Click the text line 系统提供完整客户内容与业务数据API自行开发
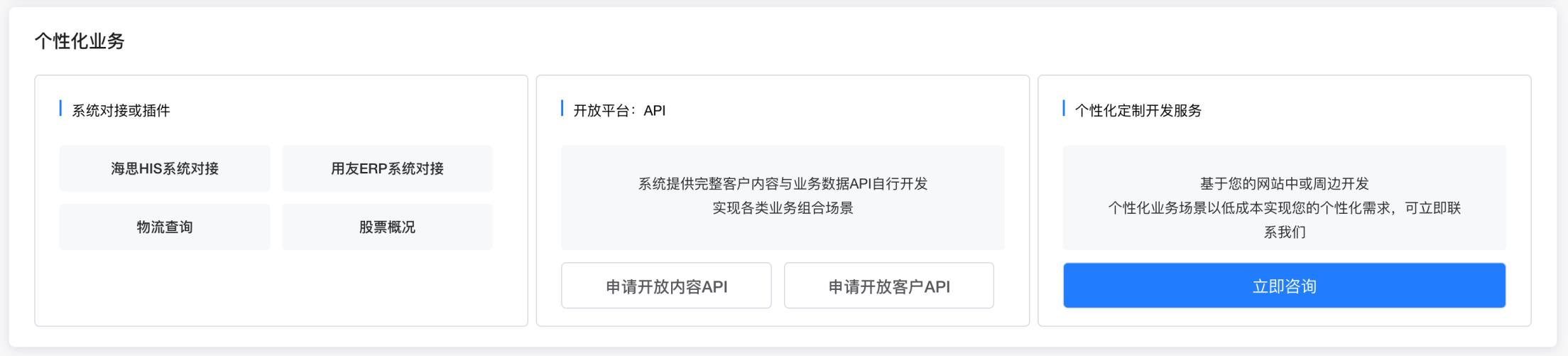 (x=783, y=184)
